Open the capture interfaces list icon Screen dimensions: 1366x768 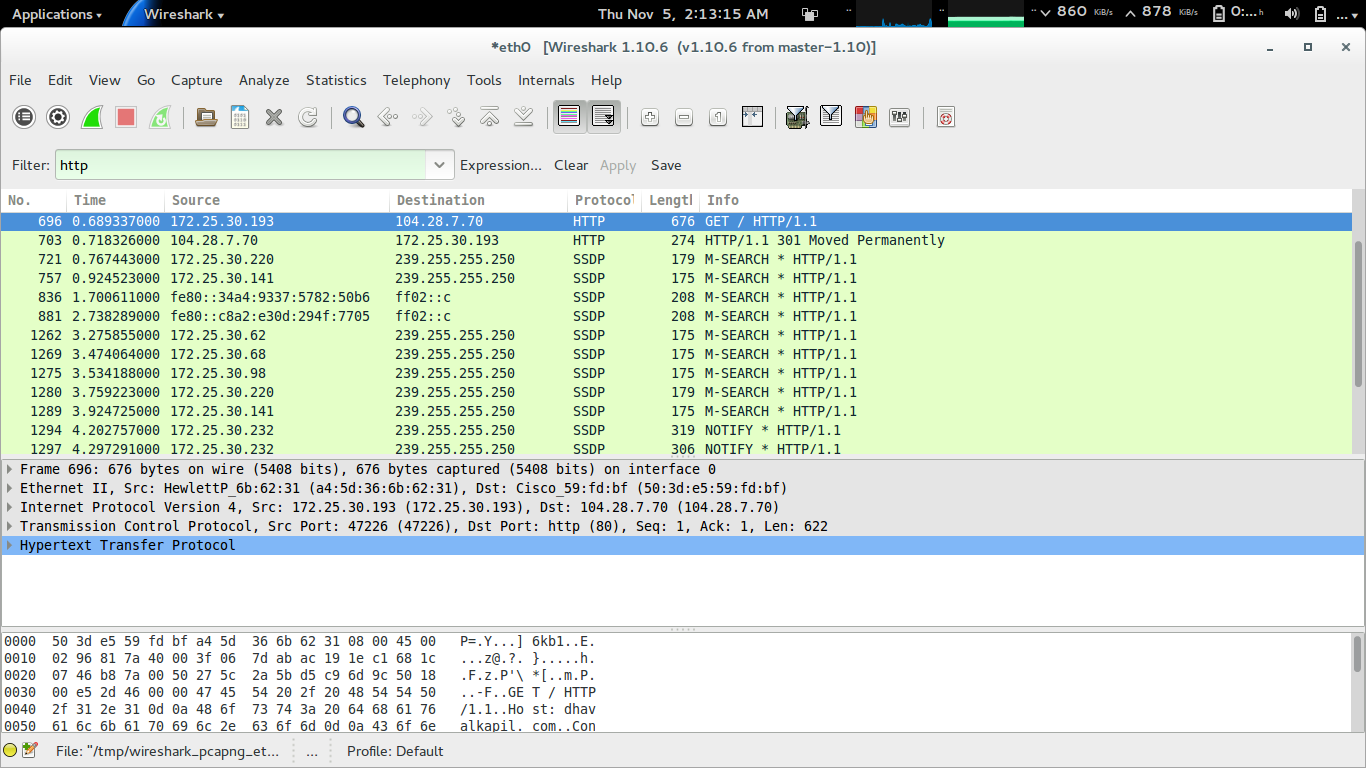(24, 117)
